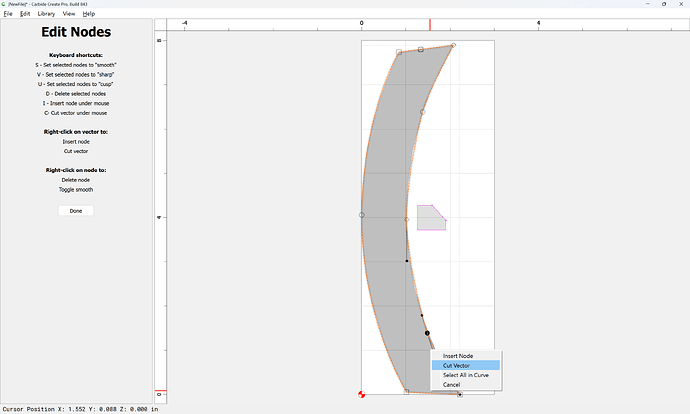Viewport: 690px width, 414px height.
Task: Select the square node at top middle edge
Action: (421, 49)
